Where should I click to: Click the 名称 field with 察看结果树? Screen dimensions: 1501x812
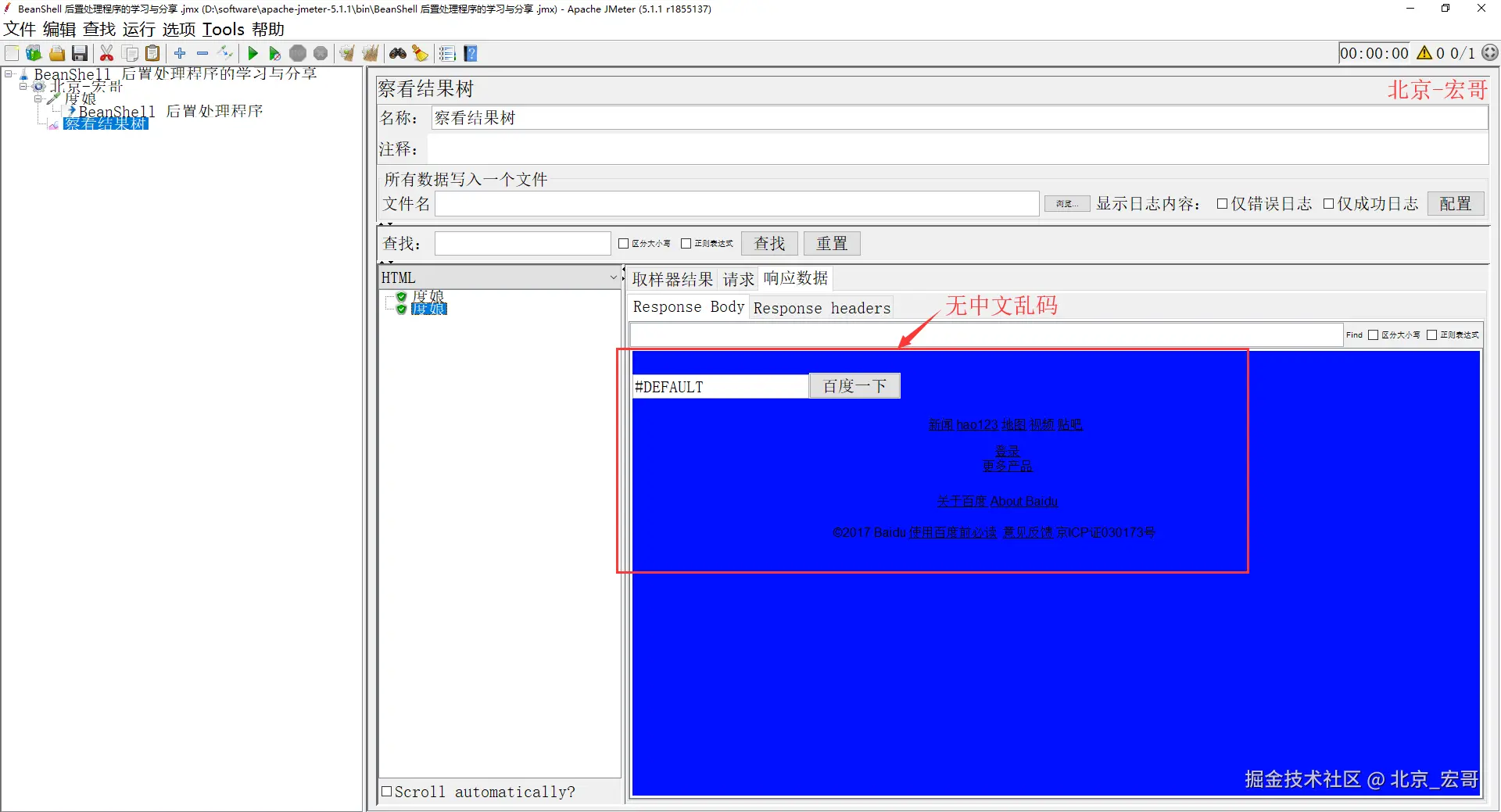coord(959,118)
